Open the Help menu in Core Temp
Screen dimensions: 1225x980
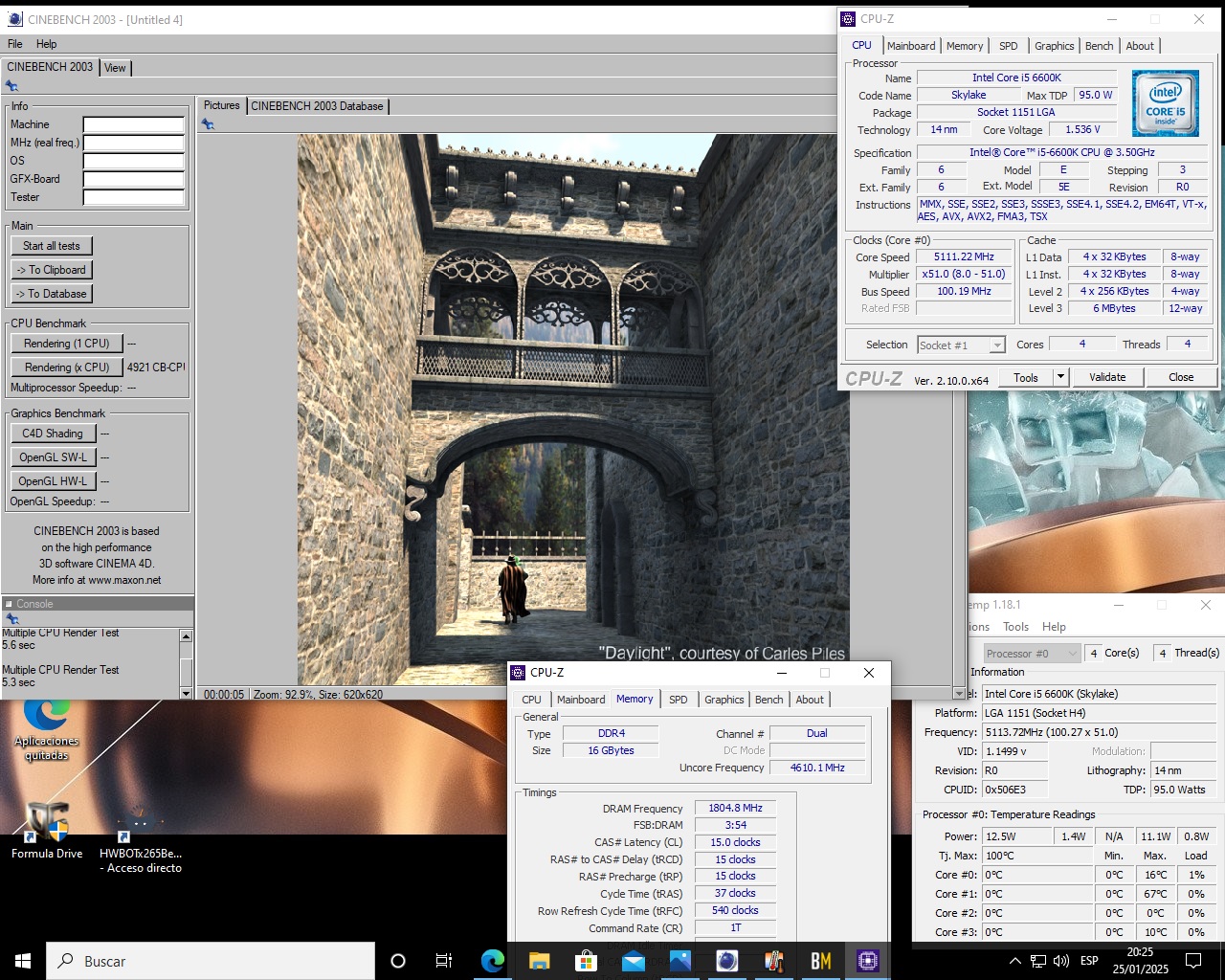click(1054, 627)
